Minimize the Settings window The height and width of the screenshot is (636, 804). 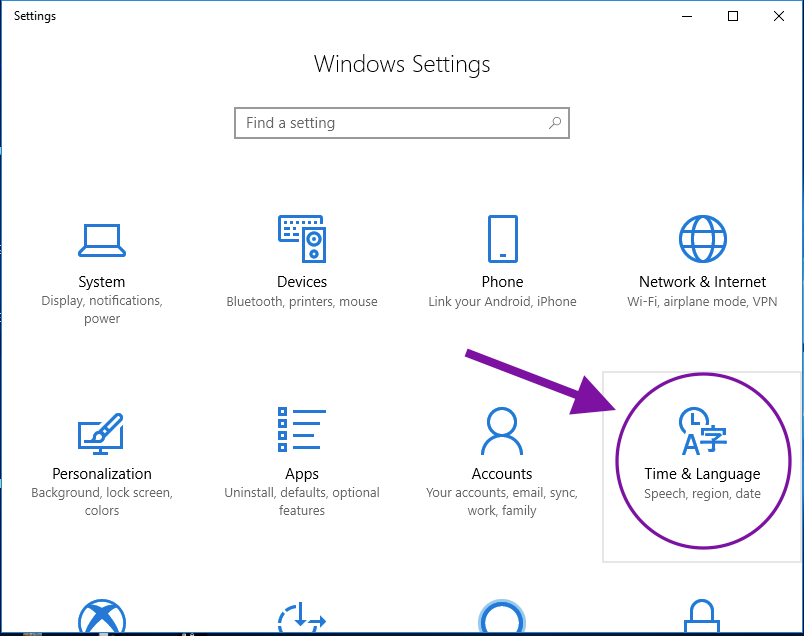pos(687,16)
